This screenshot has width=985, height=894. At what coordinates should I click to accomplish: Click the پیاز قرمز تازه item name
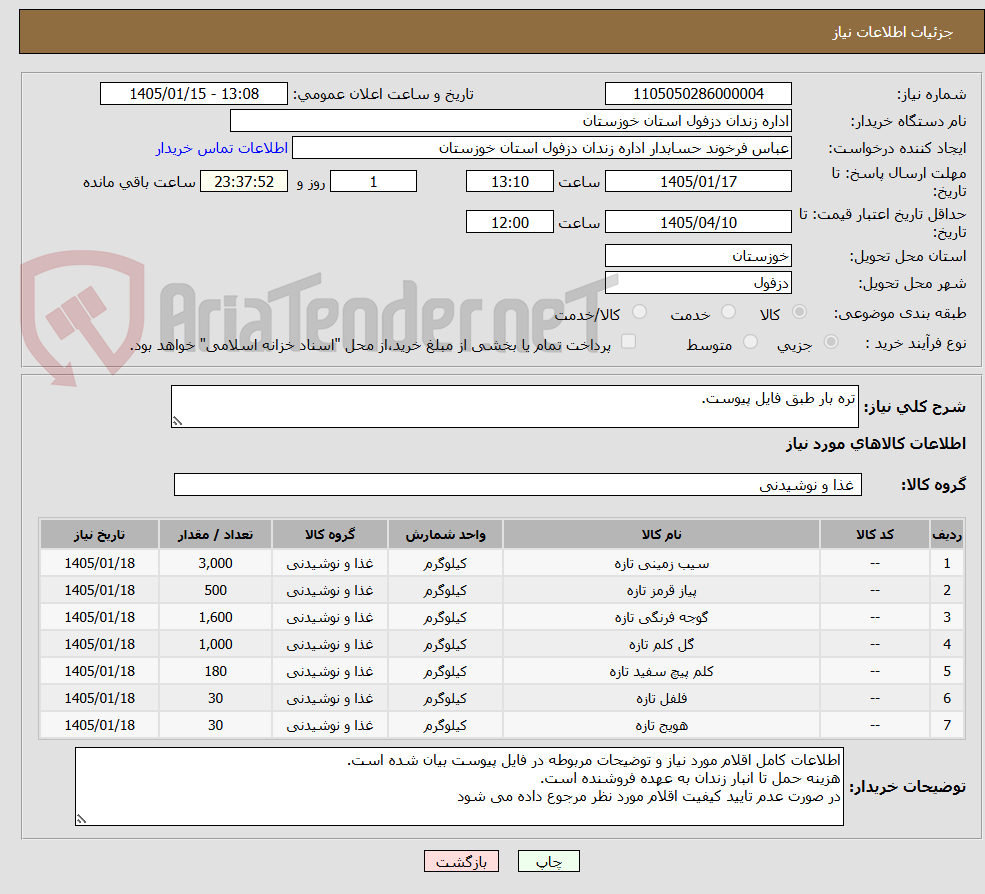pyautogui.click(x=661, y=591)
